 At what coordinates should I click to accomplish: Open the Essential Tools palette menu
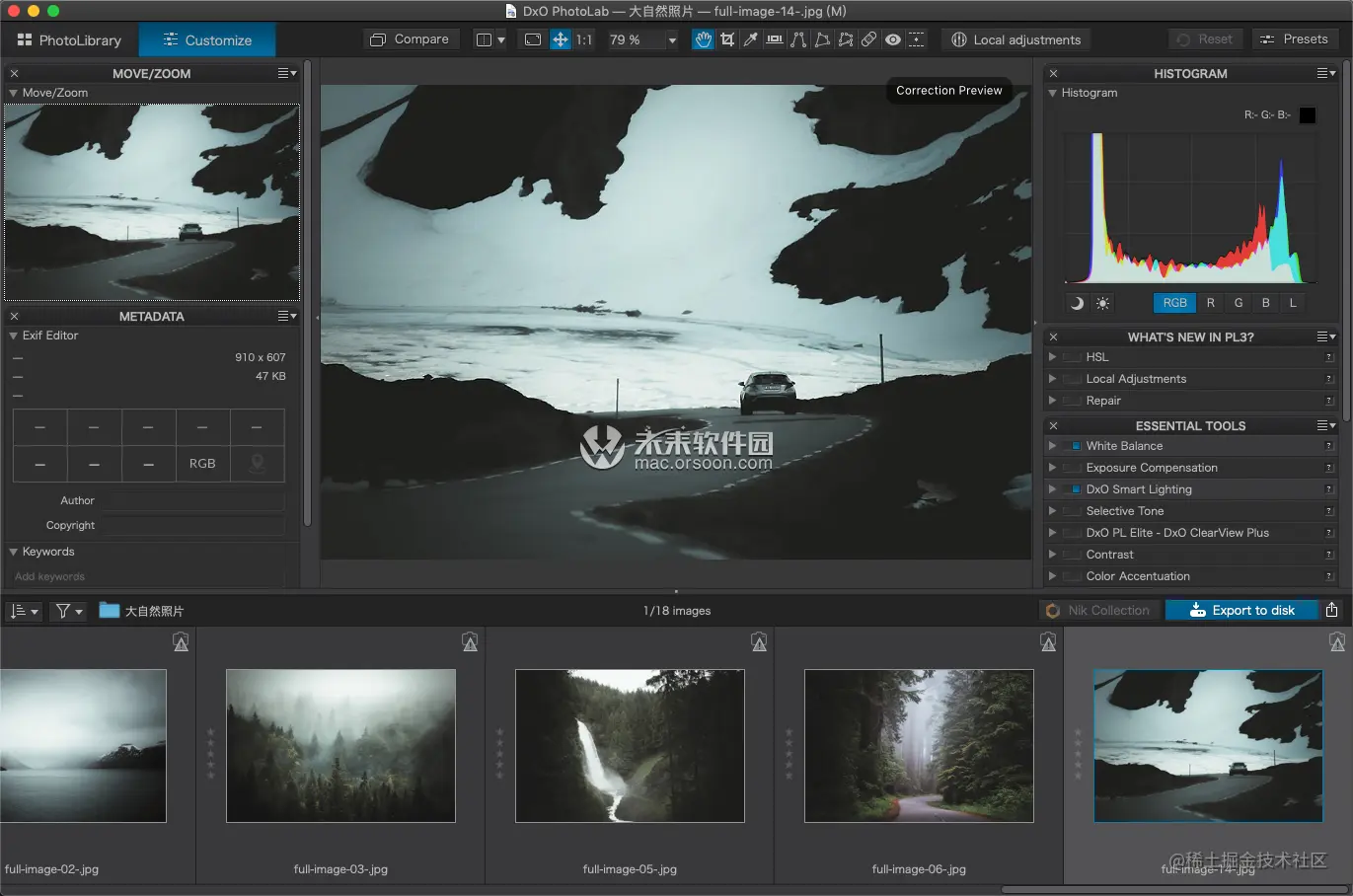(x=1326, y=425)
